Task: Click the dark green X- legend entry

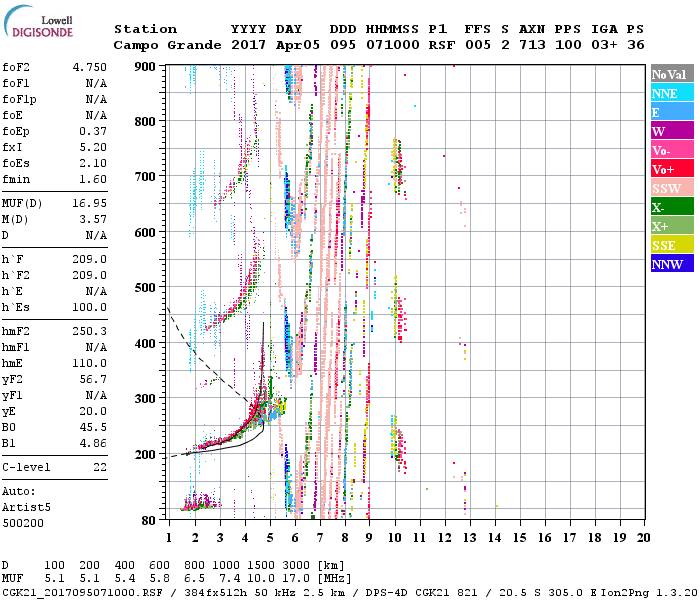Action: pyautogui.click(x=669, y=207)
